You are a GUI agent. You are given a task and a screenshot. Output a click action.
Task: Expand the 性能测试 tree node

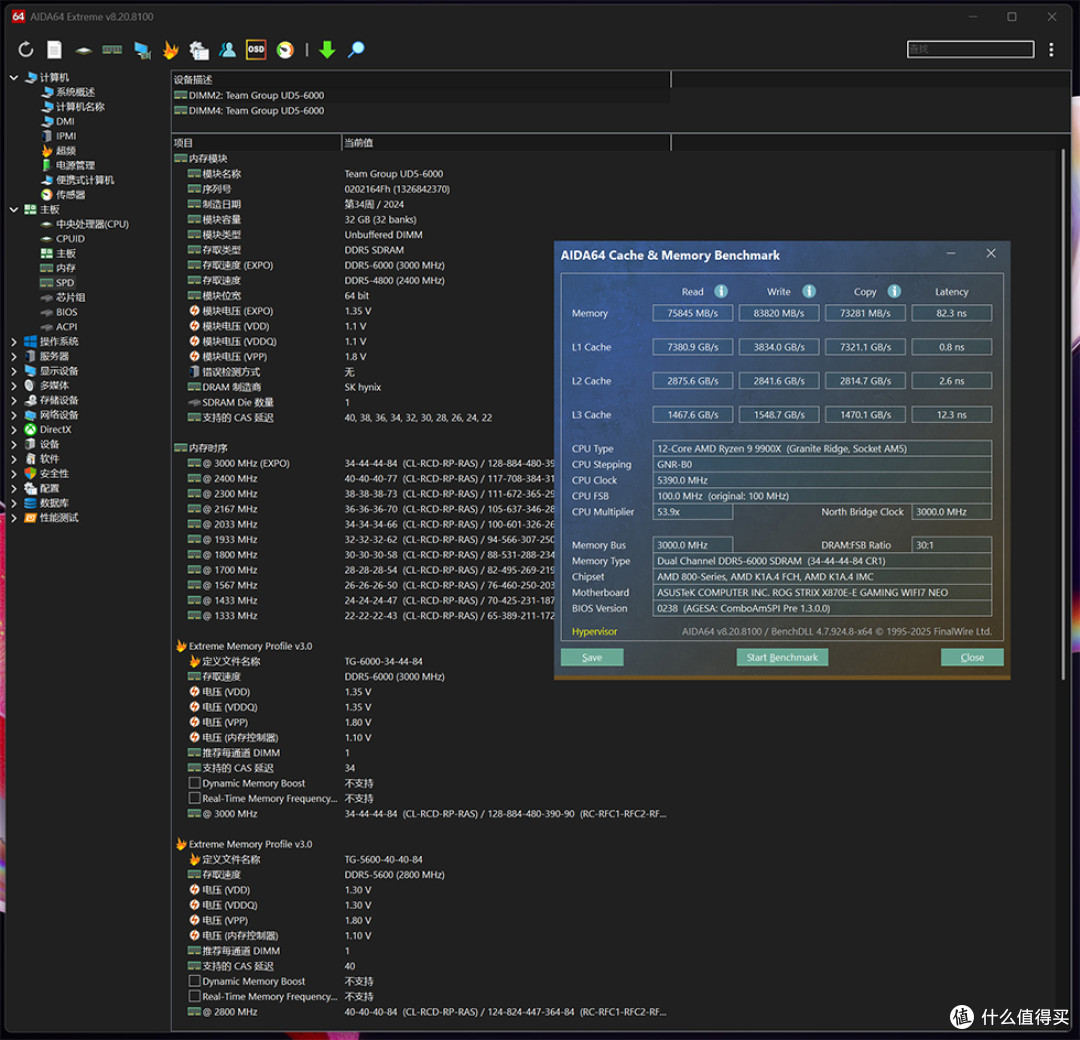tap(14, 518)
